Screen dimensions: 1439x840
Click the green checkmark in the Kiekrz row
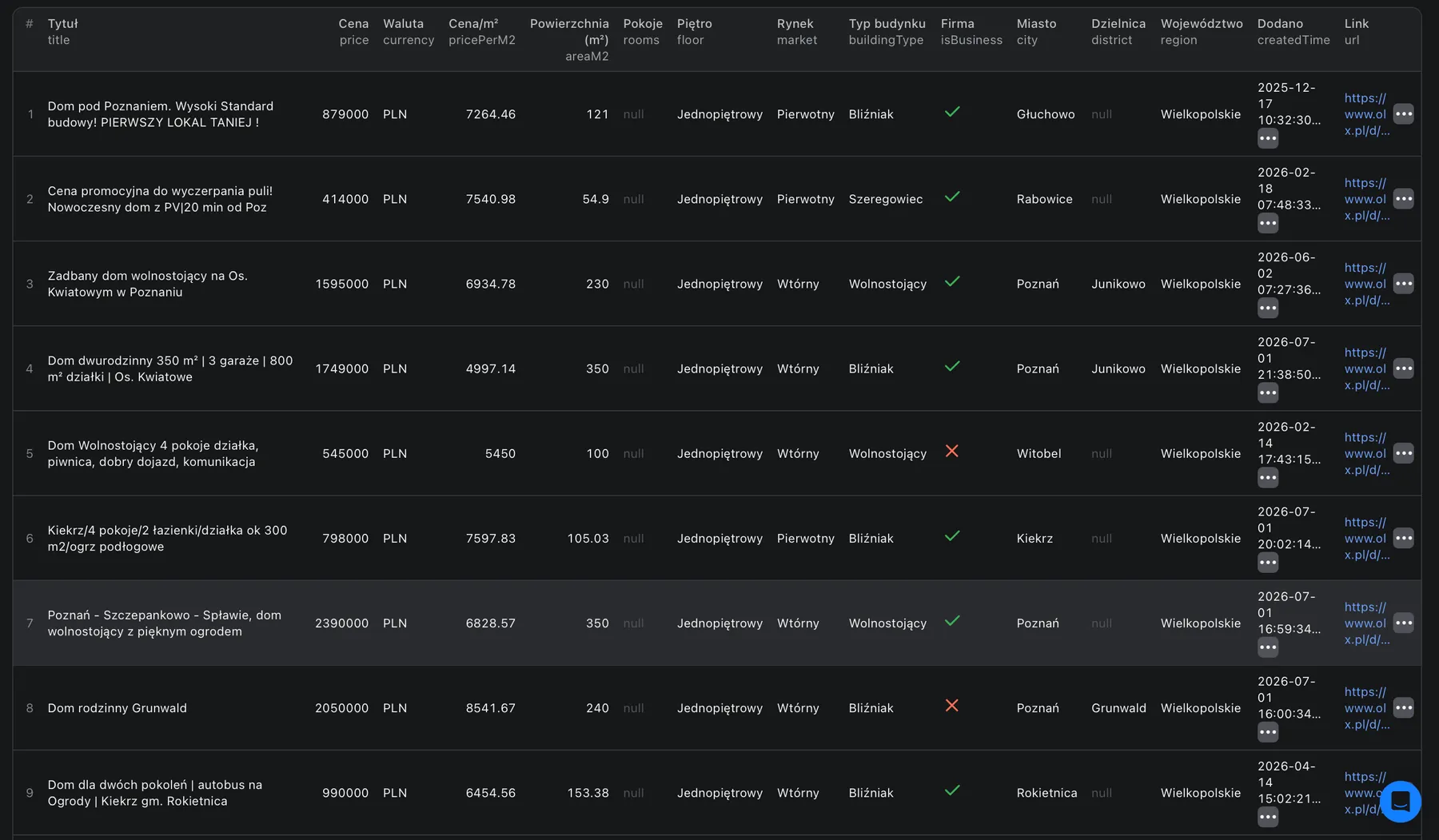click(952, 535)
